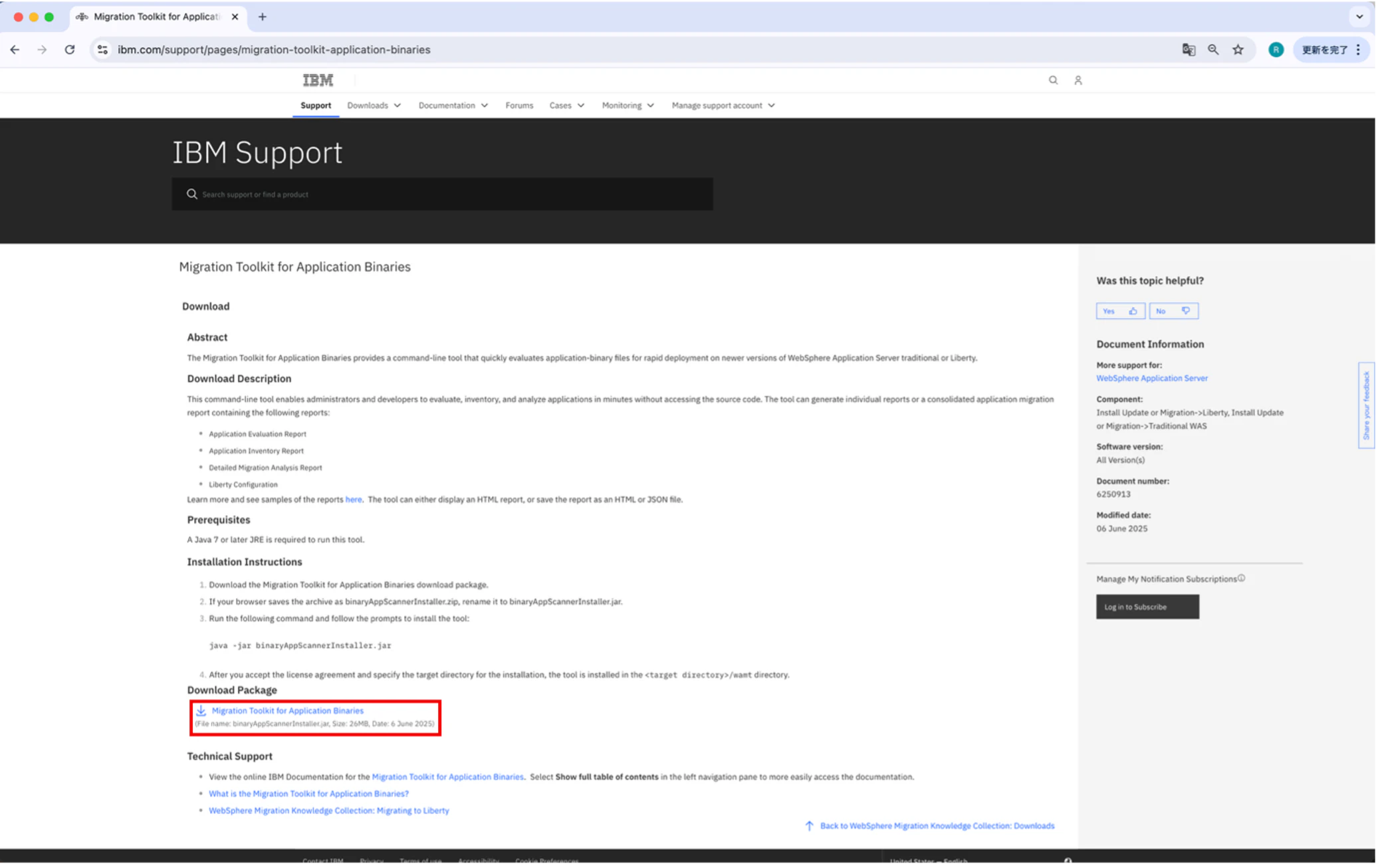Click the thumbs down No button
The width and height of the screenshot is (1380, 868).
1173,311
